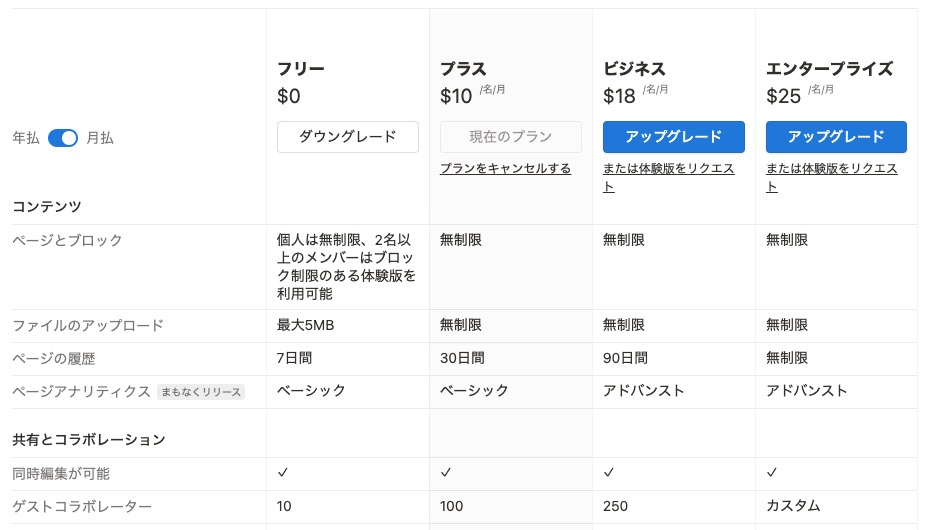Click the checkmark in the ビジネス column
The image size is (928, 530).
click(608, 472)
